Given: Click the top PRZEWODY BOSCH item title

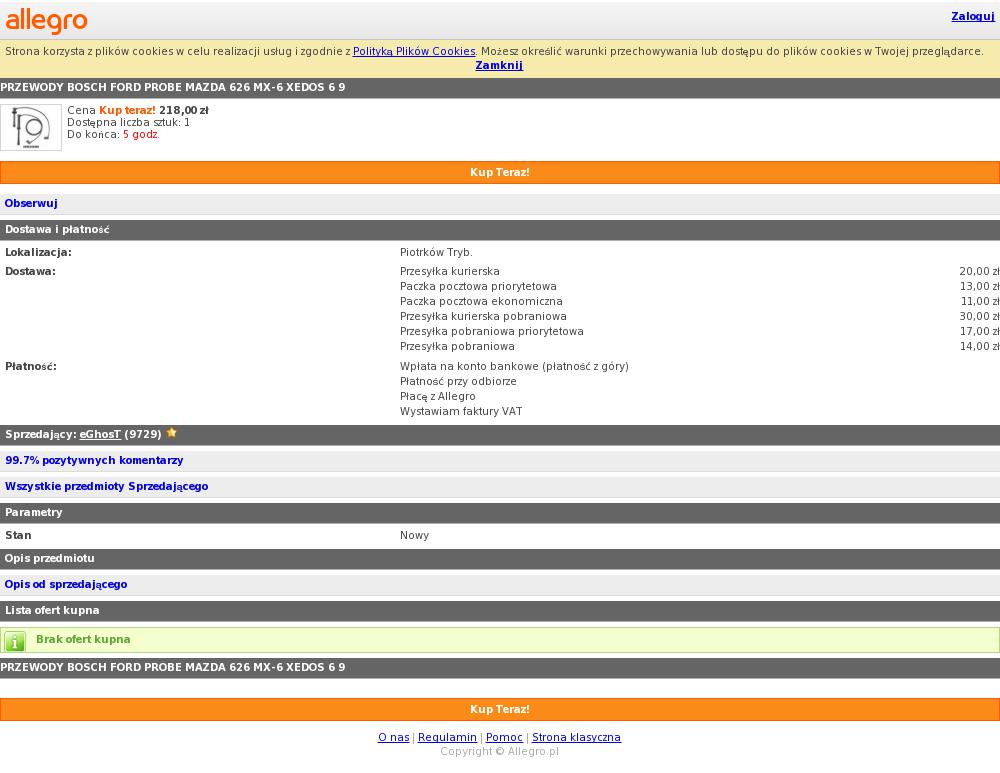Looking at the screenshot, I should [173, 87].
